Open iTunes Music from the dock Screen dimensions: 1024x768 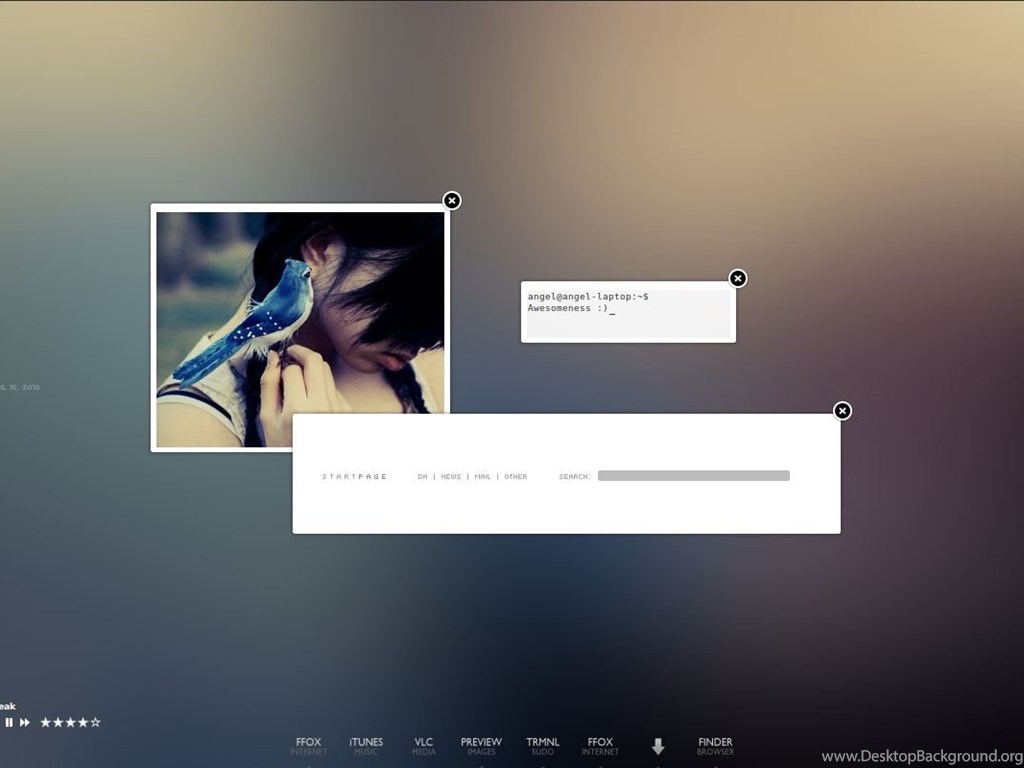(x=366, y=746)
